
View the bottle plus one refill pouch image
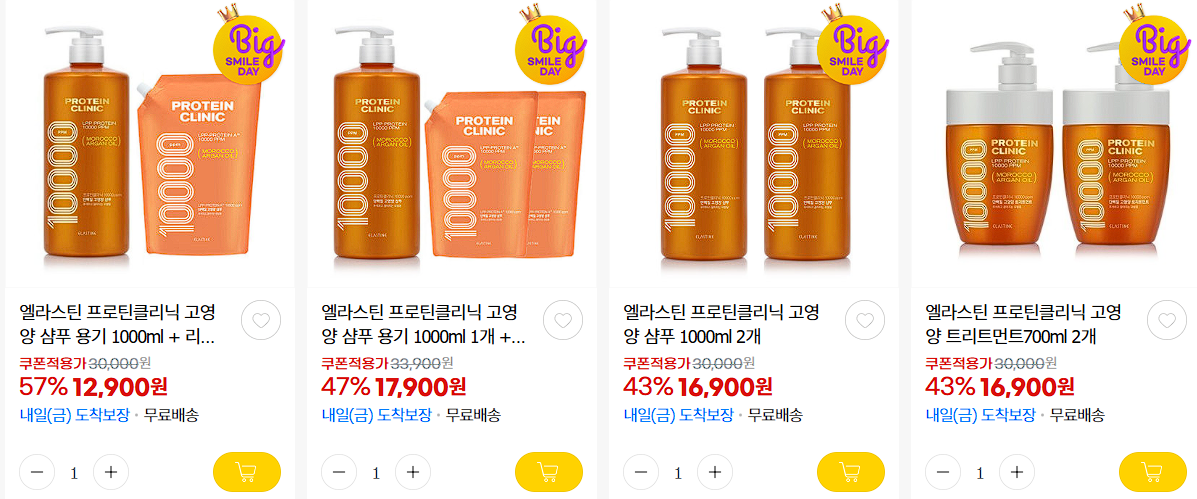click(150, 143)
